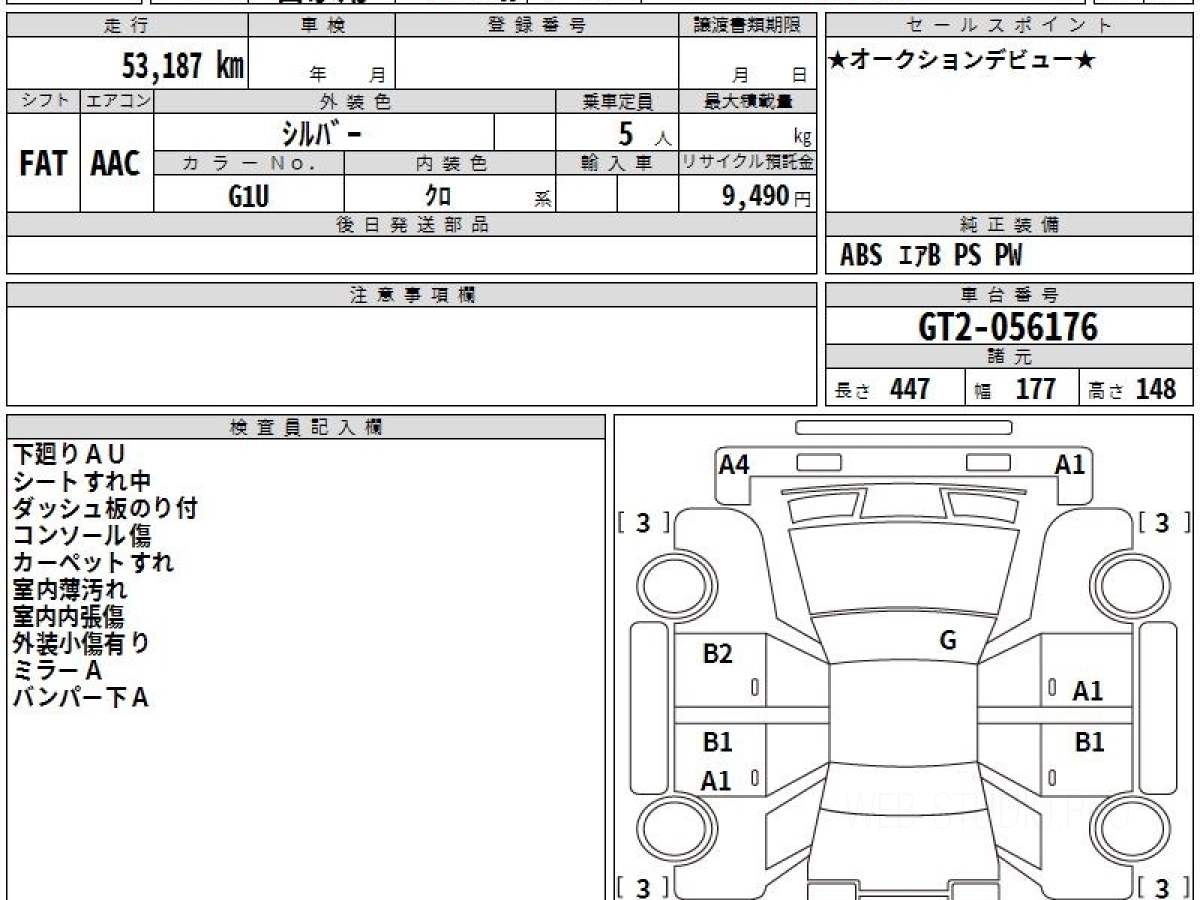The height and width of the screenshot is (900, 1200).
Task: Select inspector note カーペットすれ
Action: tap(93, 562)
